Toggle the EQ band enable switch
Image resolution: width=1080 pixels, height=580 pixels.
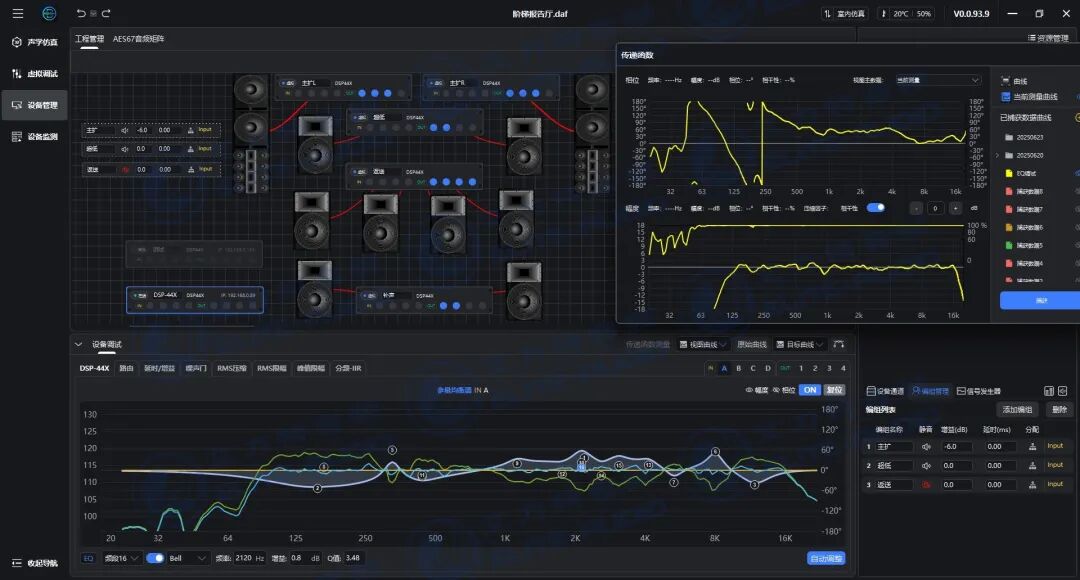click(x=155, y=558)
